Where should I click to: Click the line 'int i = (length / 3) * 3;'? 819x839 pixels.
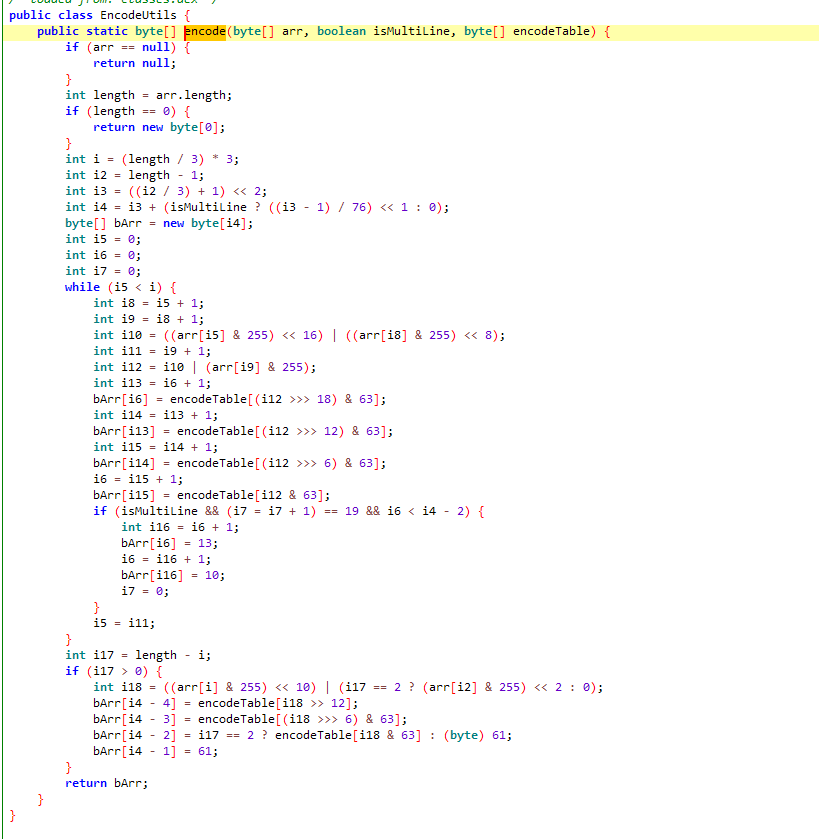pos(152,159)
